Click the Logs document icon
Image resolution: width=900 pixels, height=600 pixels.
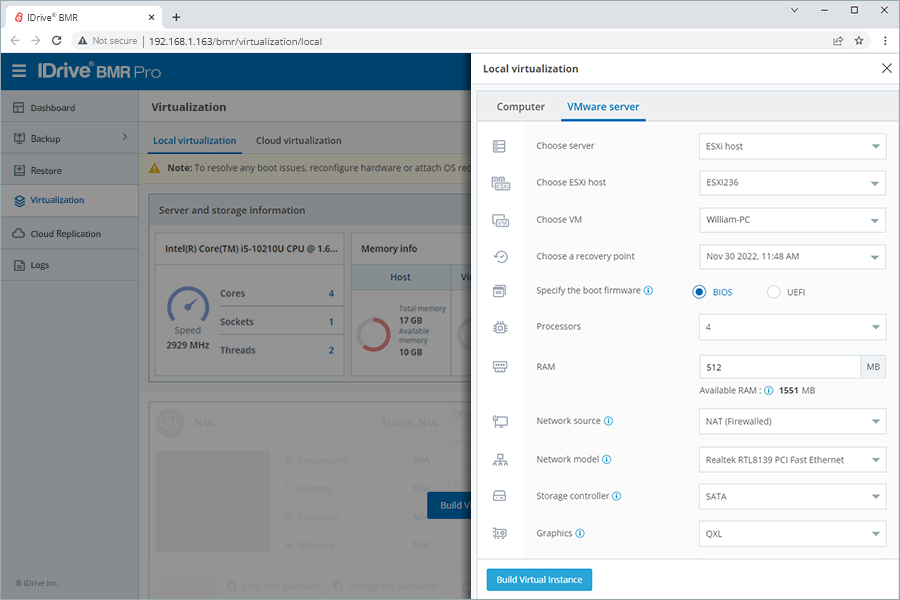tap(19, 265)
